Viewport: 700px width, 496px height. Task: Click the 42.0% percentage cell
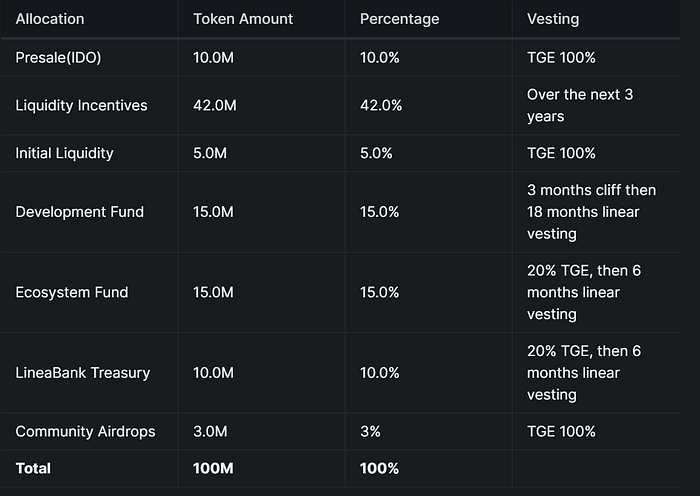click(381, 106)
